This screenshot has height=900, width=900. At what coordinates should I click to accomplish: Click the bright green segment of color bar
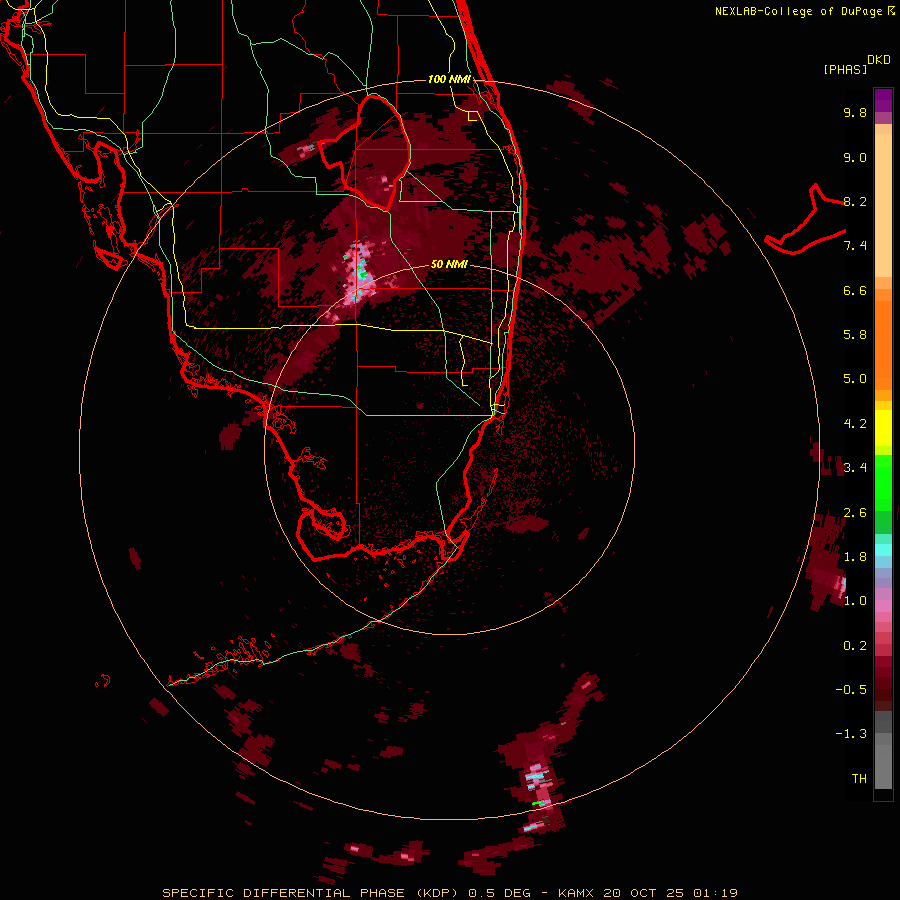883,481
